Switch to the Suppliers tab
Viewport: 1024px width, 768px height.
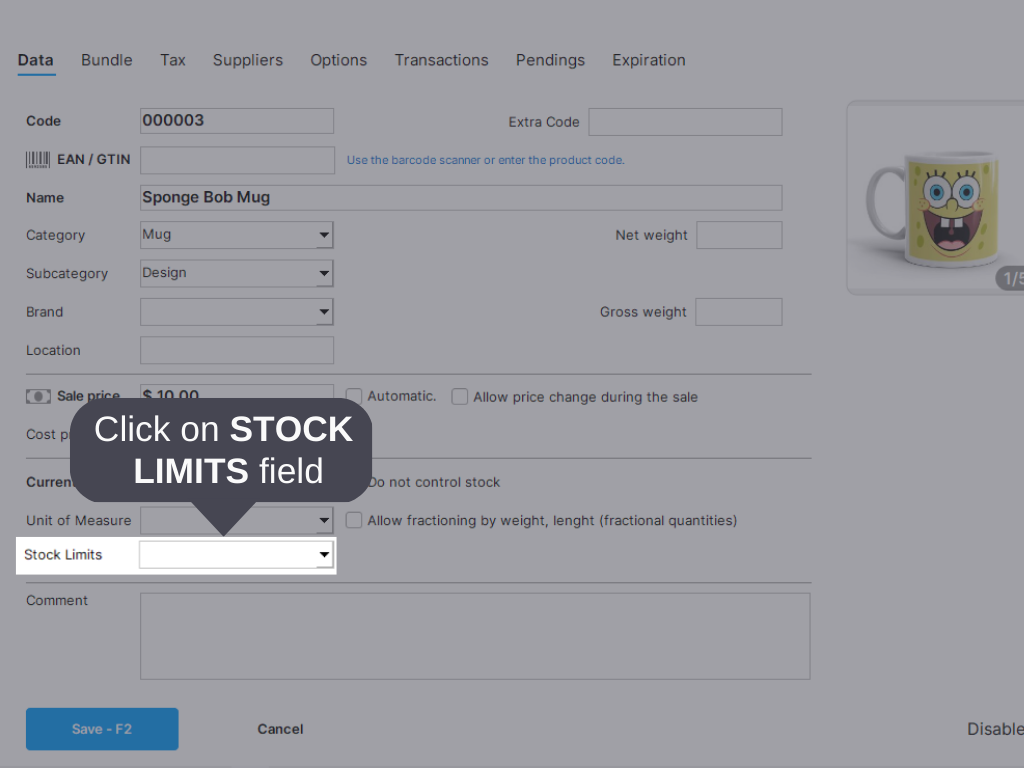pyautogui.click(x=248, y=60)
